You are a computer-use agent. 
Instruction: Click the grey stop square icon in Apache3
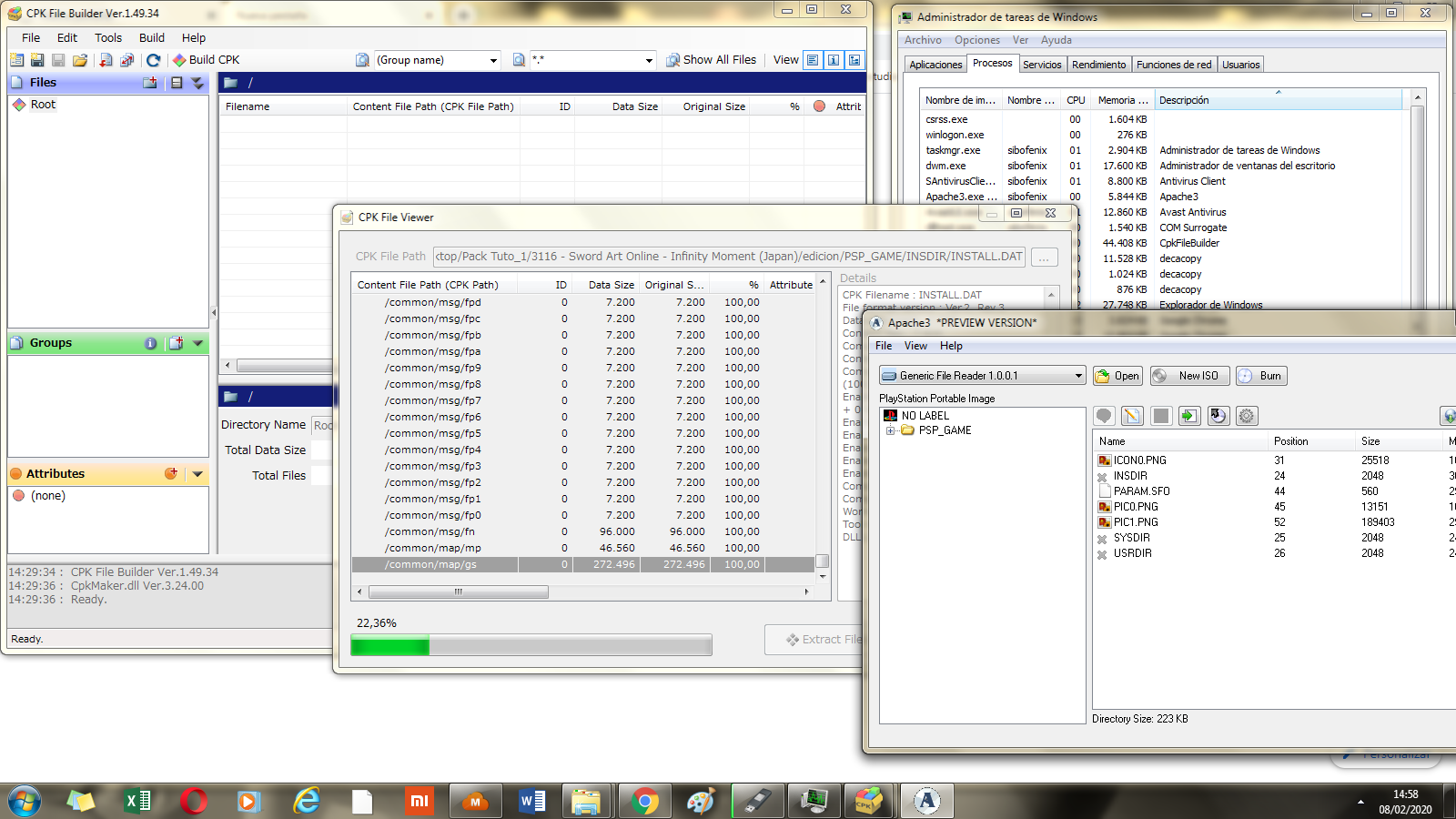[x=1161, y=416]
